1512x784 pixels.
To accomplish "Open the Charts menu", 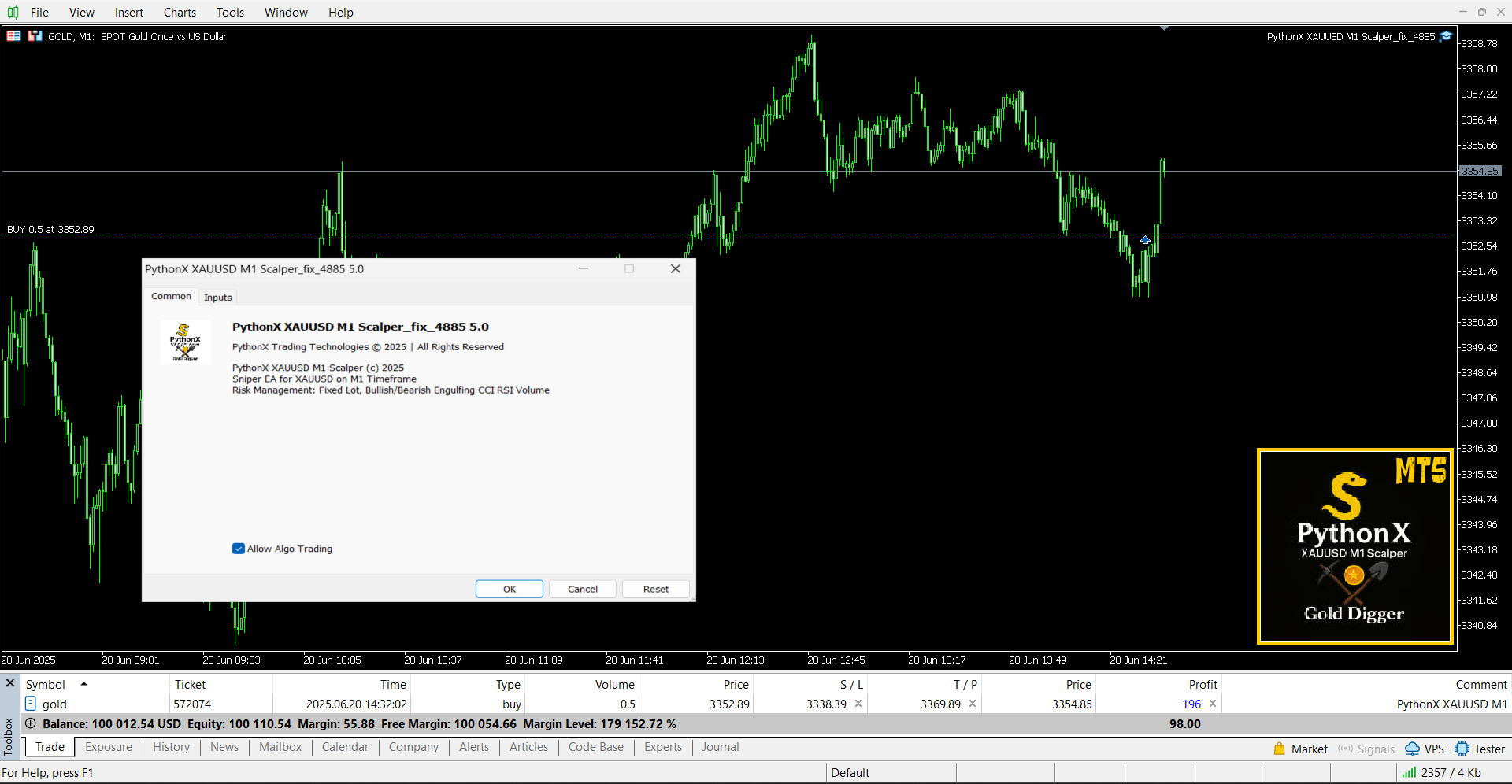I will pos(180,12).
